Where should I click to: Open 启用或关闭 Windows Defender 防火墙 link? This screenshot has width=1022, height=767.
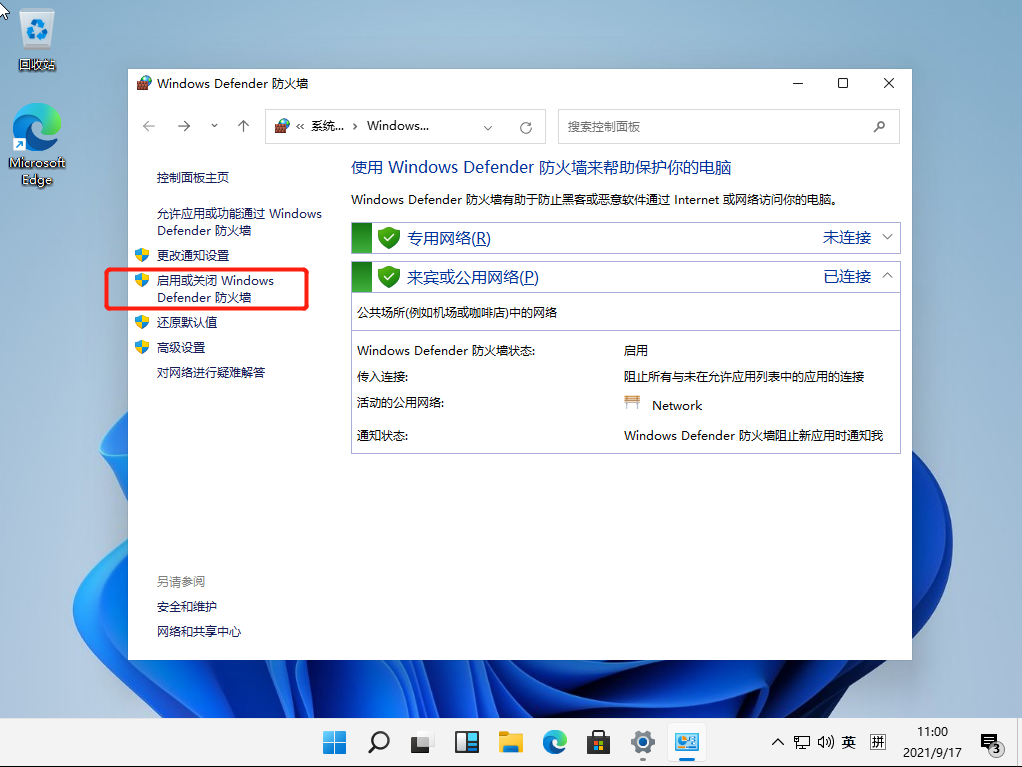click(215, 289)
